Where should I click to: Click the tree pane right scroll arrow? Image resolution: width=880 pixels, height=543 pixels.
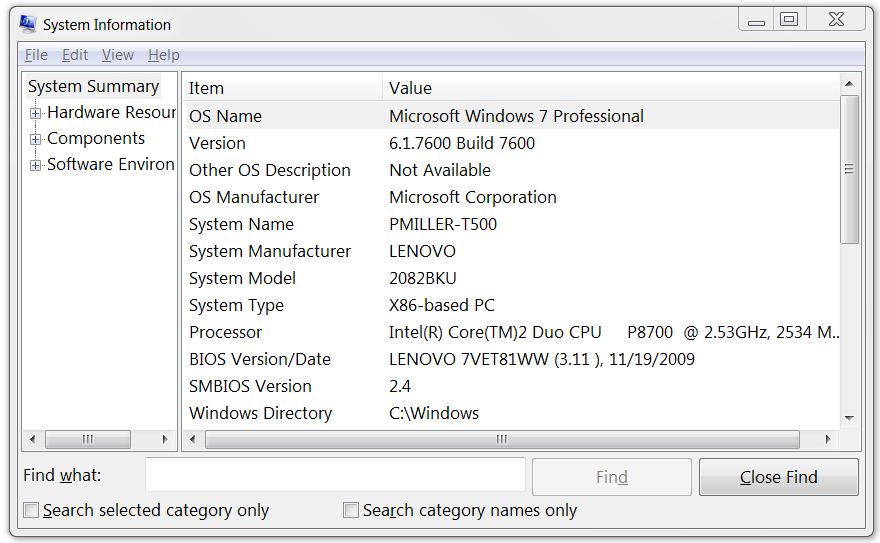165,439
